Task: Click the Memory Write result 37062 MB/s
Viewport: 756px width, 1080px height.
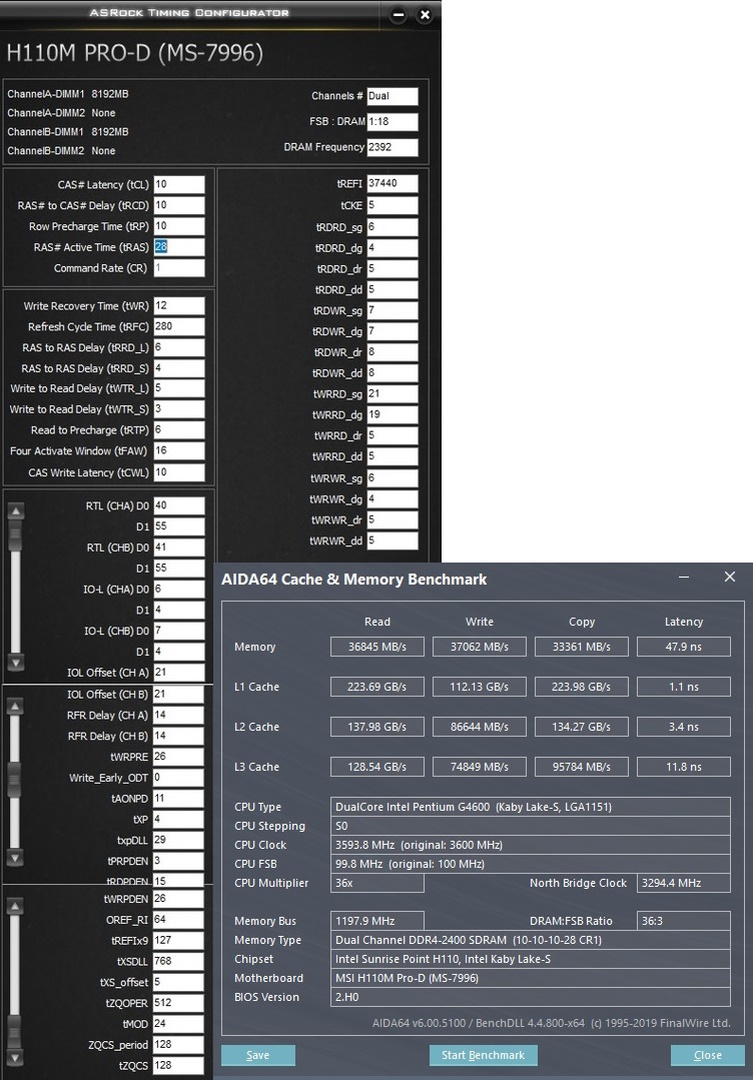Action: coord(479,647)
